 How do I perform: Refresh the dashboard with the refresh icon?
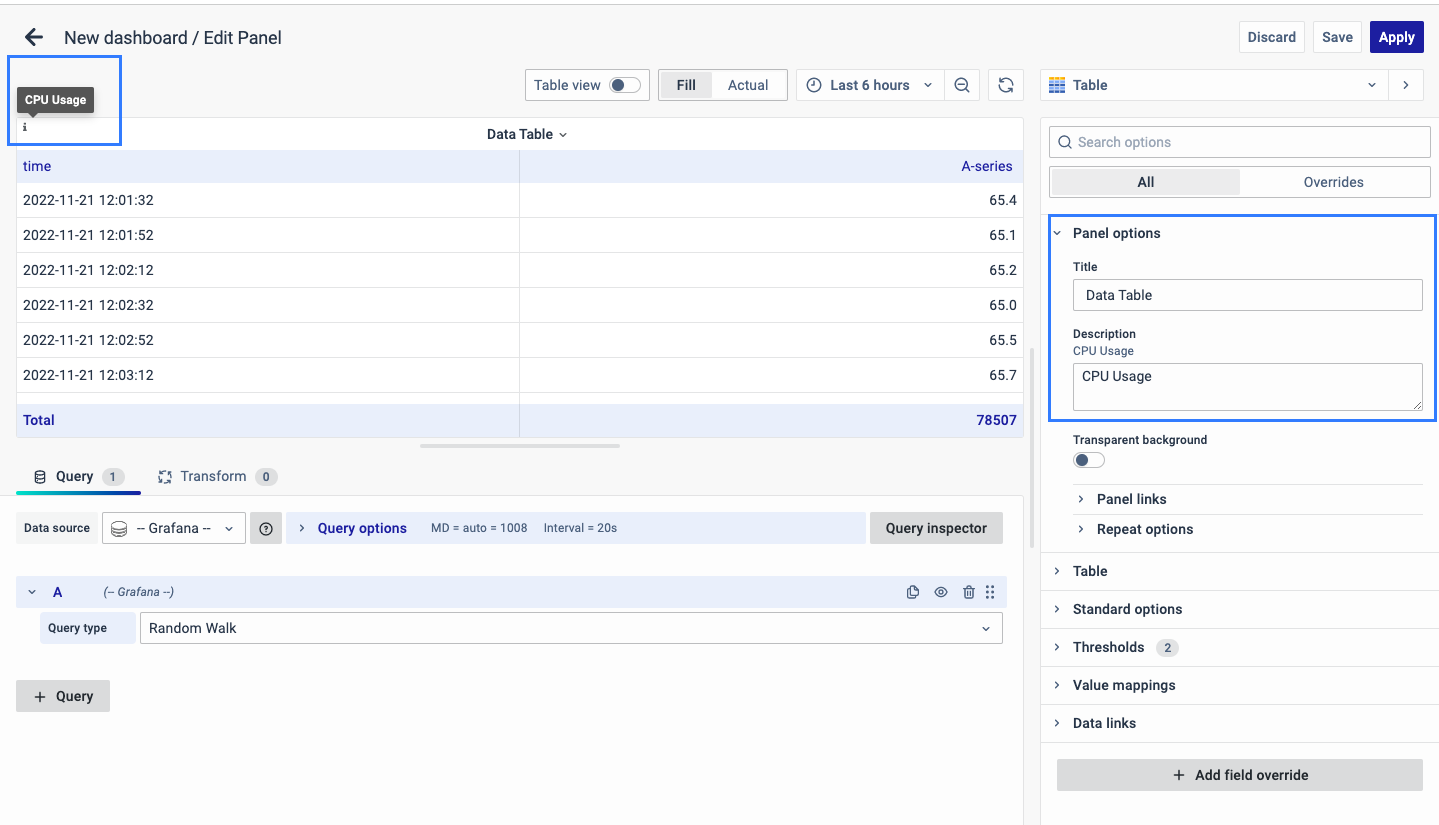coord(1006,85)
